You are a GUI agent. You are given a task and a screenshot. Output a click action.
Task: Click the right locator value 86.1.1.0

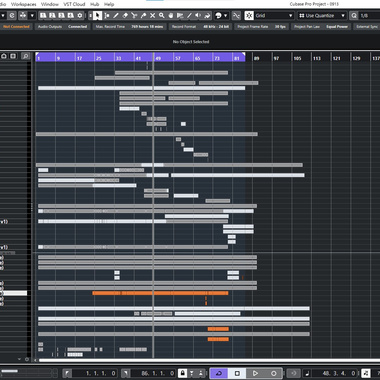(159, 373)
